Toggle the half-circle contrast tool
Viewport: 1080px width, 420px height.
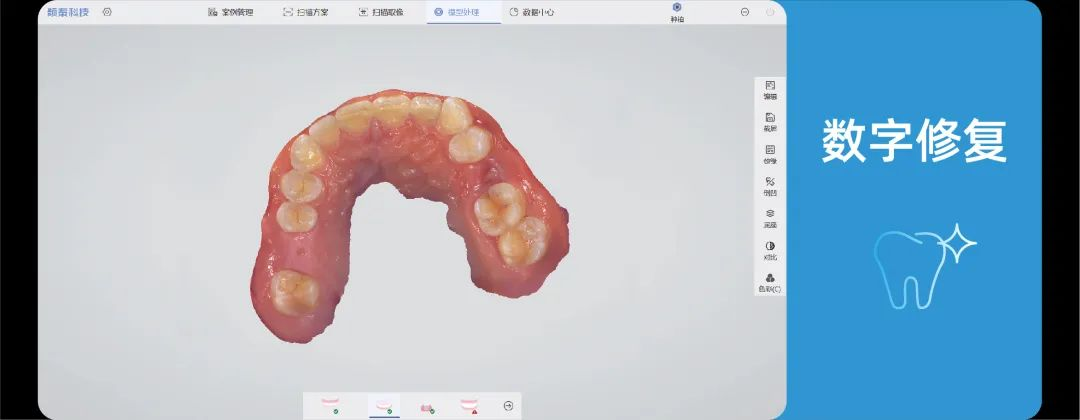tap(770, 250)
